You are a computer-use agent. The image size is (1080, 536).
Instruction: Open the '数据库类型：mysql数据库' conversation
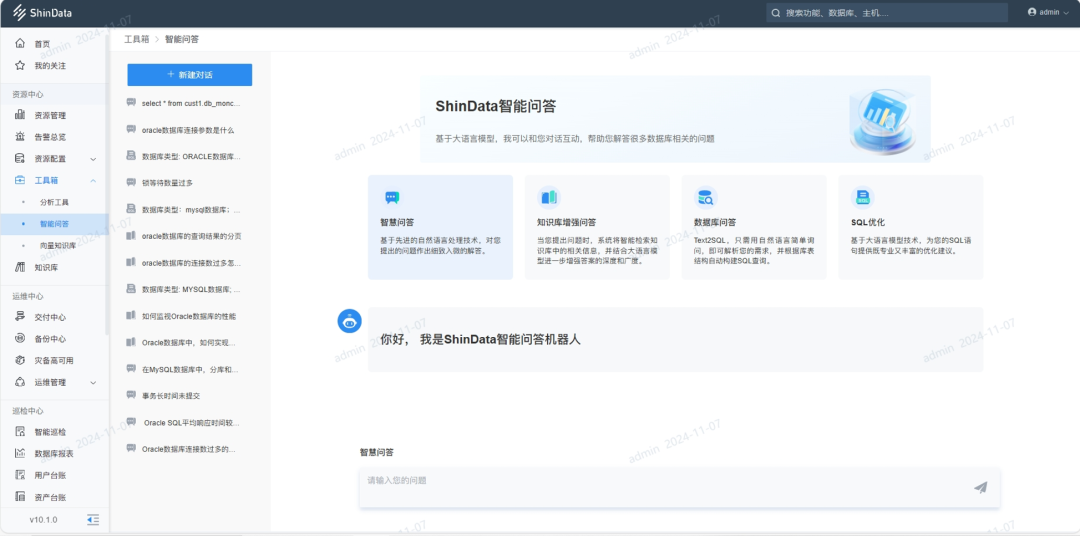pyautogui.click(x=189, y=209)
